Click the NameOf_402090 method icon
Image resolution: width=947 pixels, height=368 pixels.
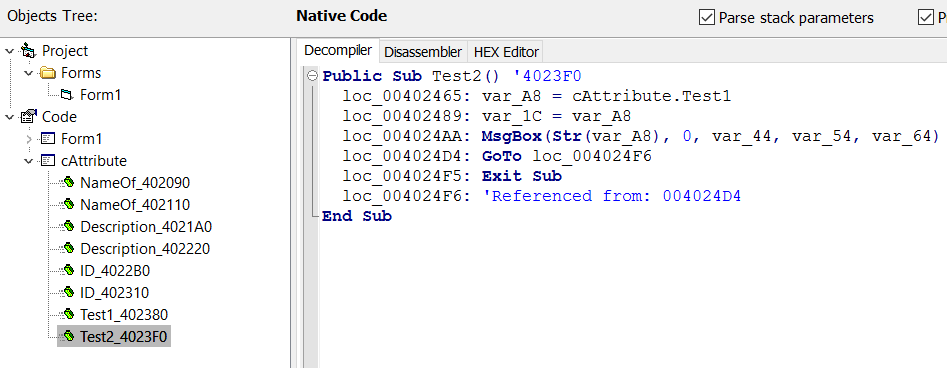click(68, 182)
